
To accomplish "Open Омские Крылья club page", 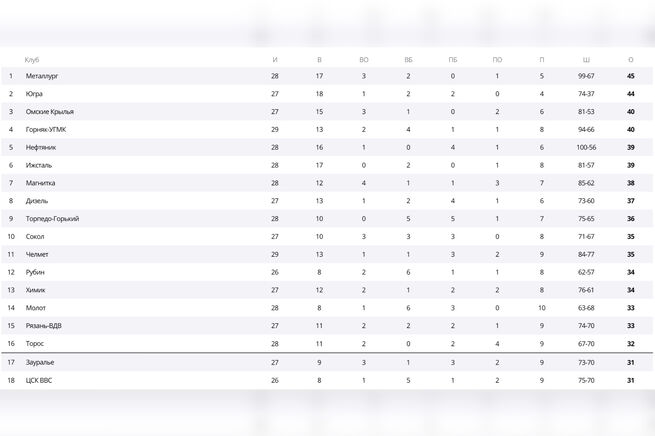I will (50, 112).
